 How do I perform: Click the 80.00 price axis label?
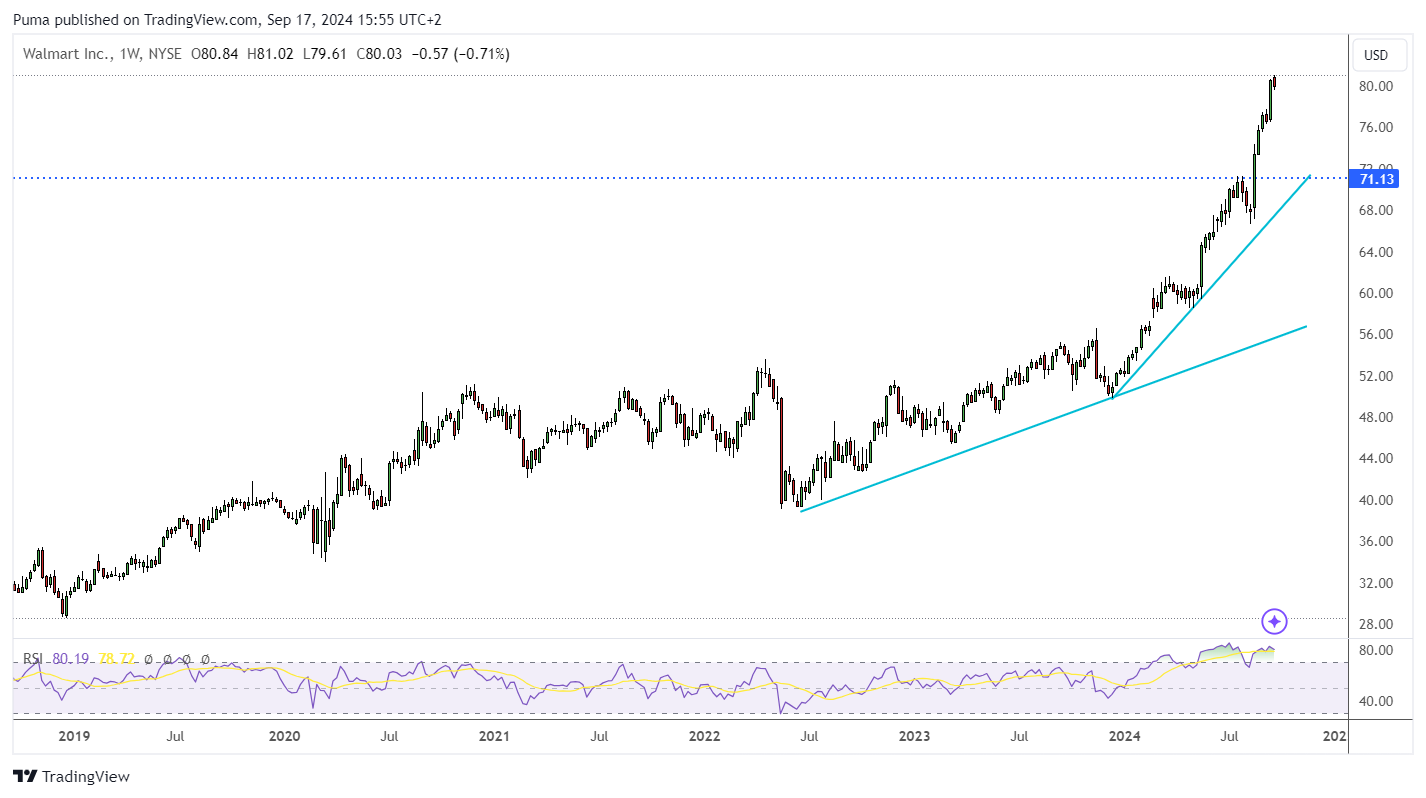pyautogui.click(x=1376, y=86)
